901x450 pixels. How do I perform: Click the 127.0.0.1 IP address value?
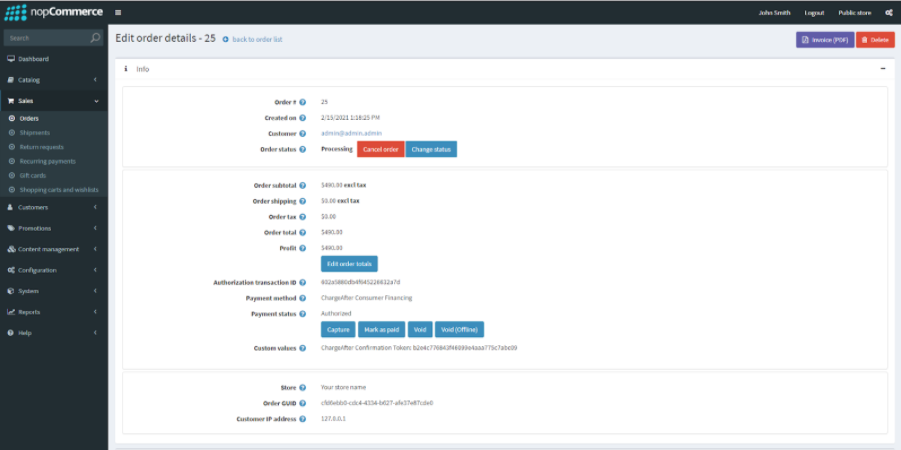point(333,419)
